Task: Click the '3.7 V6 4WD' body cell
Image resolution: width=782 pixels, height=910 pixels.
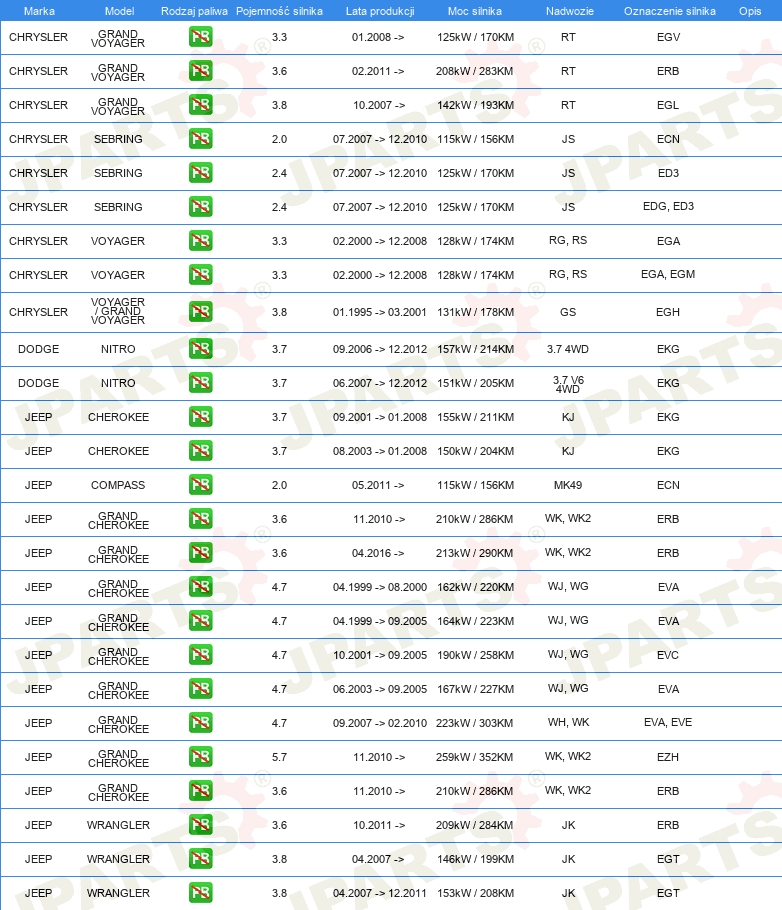Action: coord(568,384)
